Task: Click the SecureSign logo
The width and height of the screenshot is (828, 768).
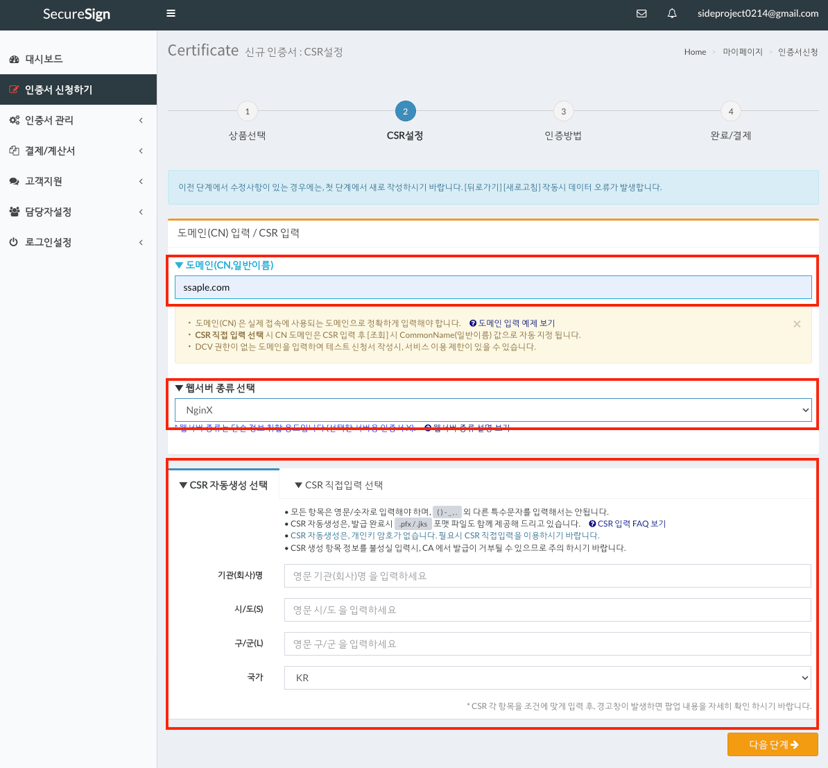Action: tap(77, 14)
